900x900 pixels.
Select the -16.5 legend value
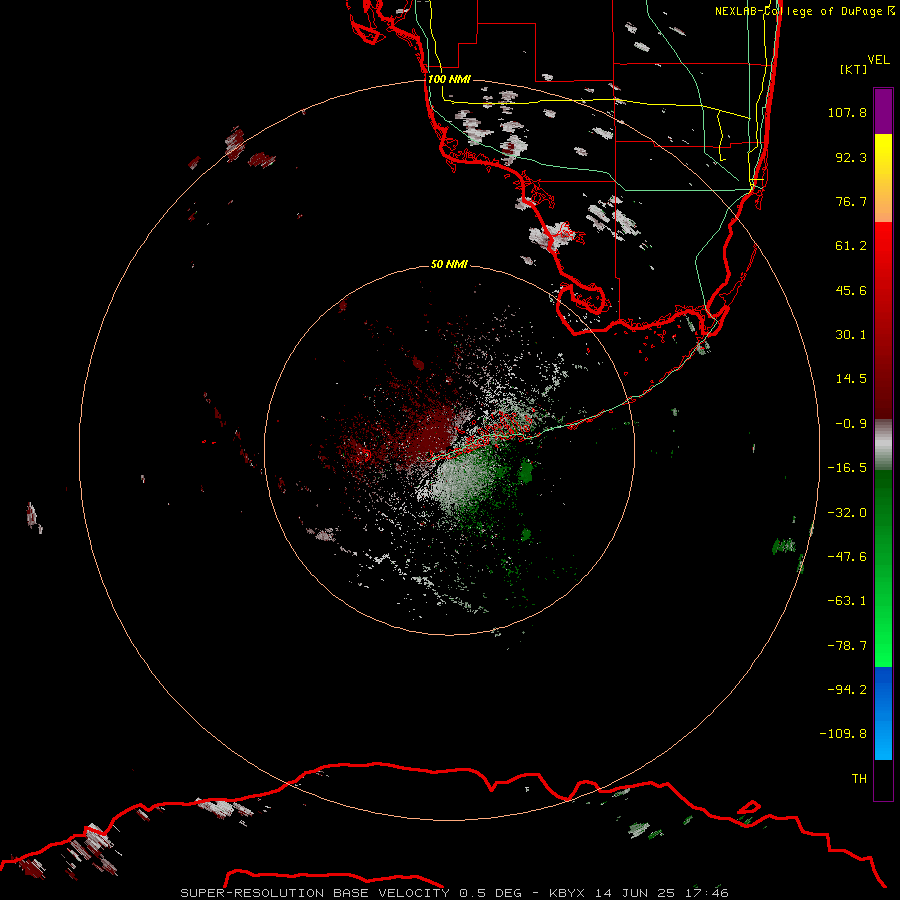point(847,468)
